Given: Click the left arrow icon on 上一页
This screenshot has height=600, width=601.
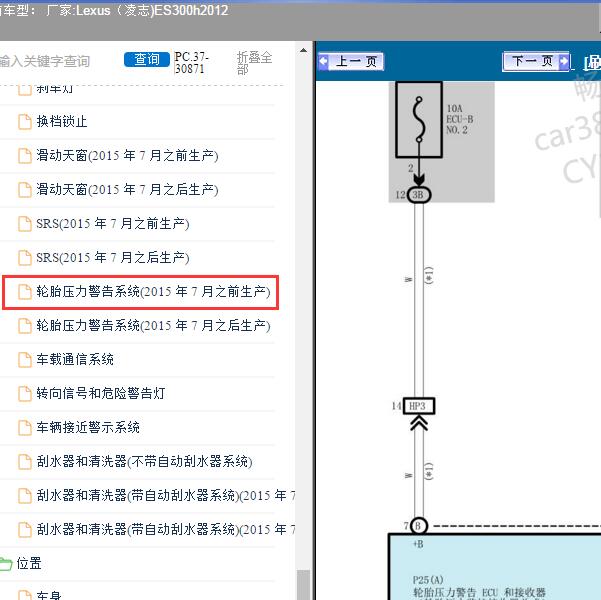Looking at the screenshot, I should (x=323, y=61).
